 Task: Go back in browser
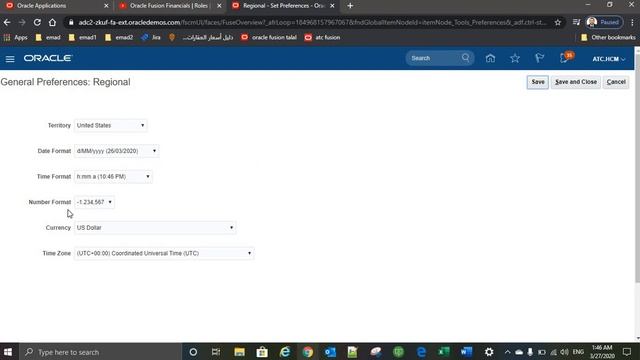point(7,22)
